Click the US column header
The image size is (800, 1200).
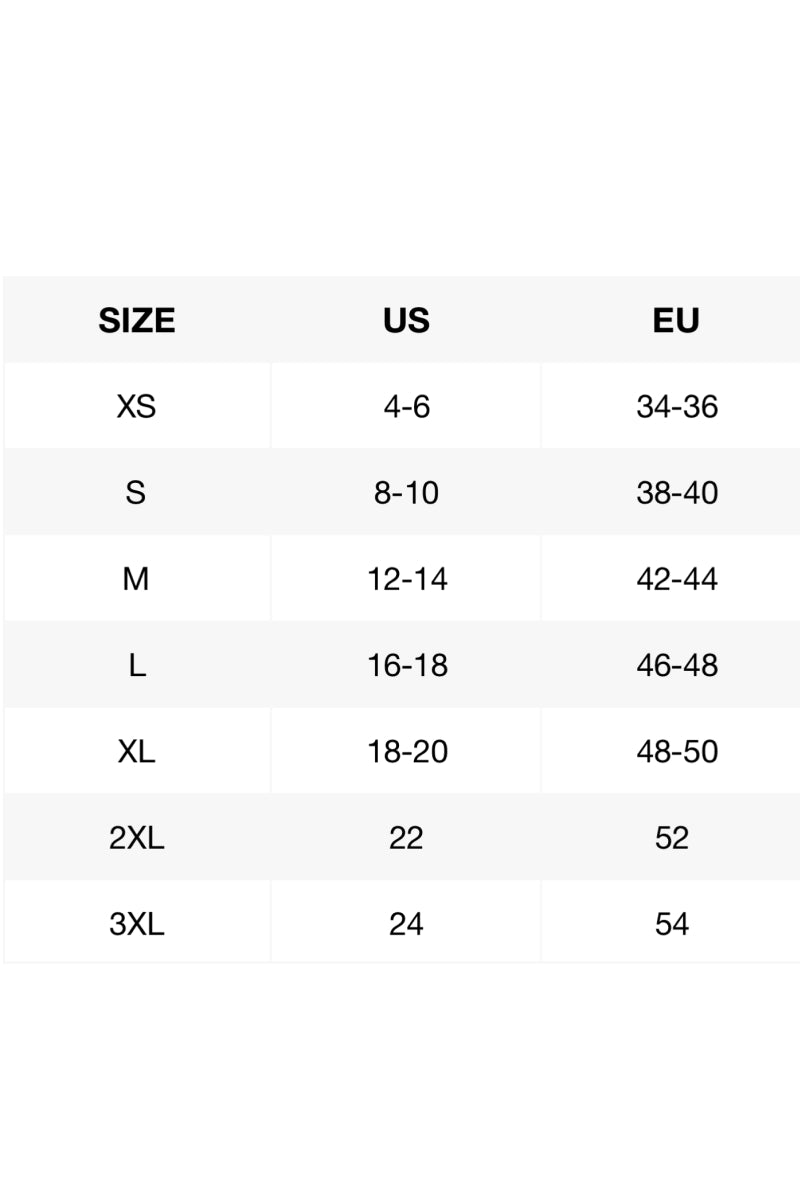click(x=406, y=321)
